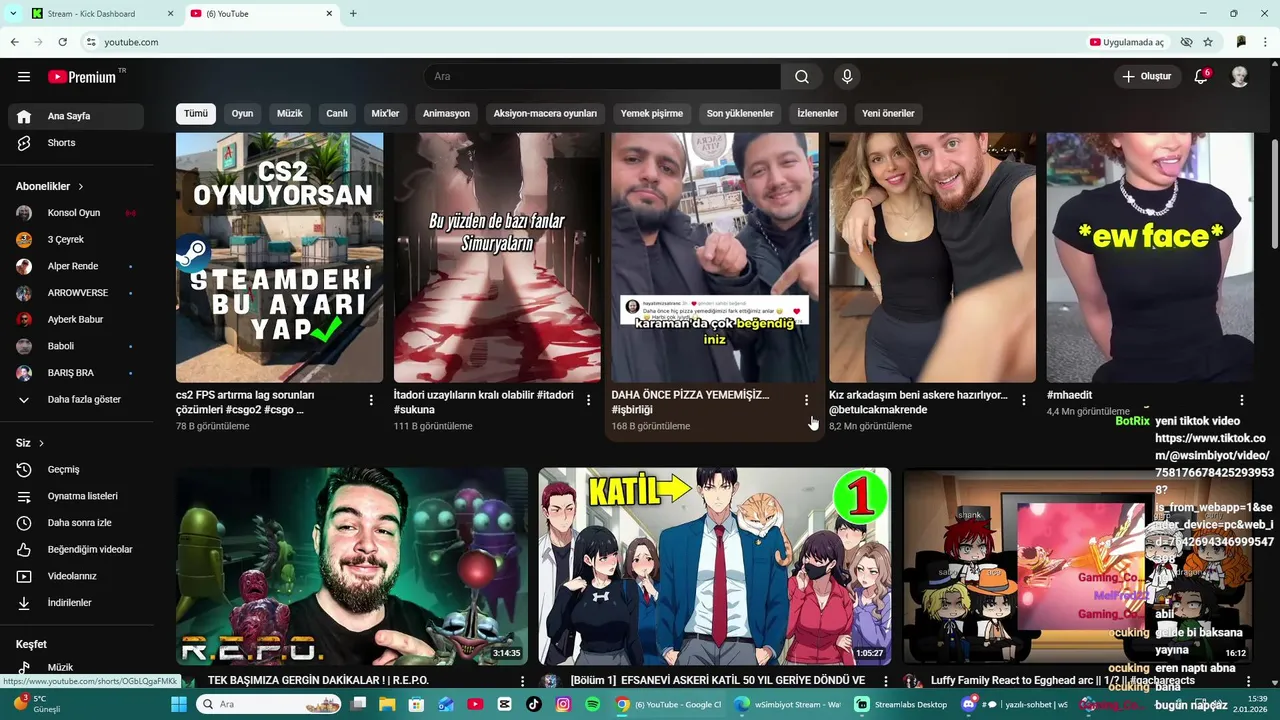The width and height of the screenshot is (1280, 720).
Task: Open Shorts from the sidebar
Action: [76, 143]
